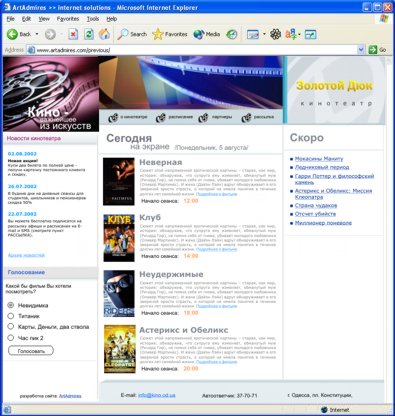Open the Гарри Поттер и философский камень link
This screenshot has width=395, height=416.
coord(334,179)
